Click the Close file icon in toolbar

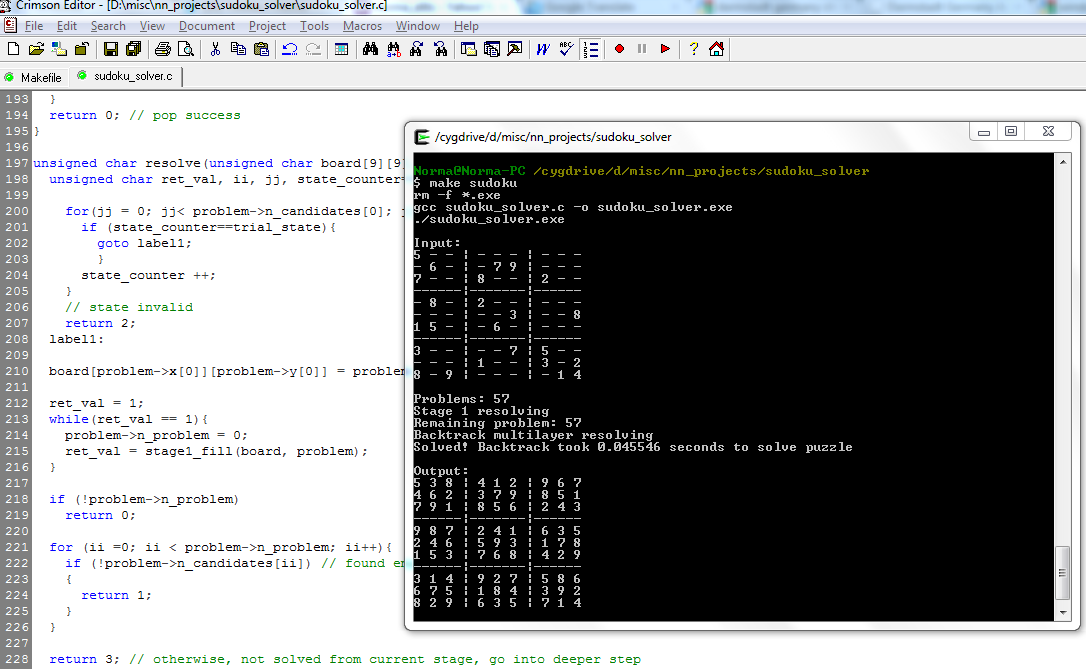click(x=82, y=49)
